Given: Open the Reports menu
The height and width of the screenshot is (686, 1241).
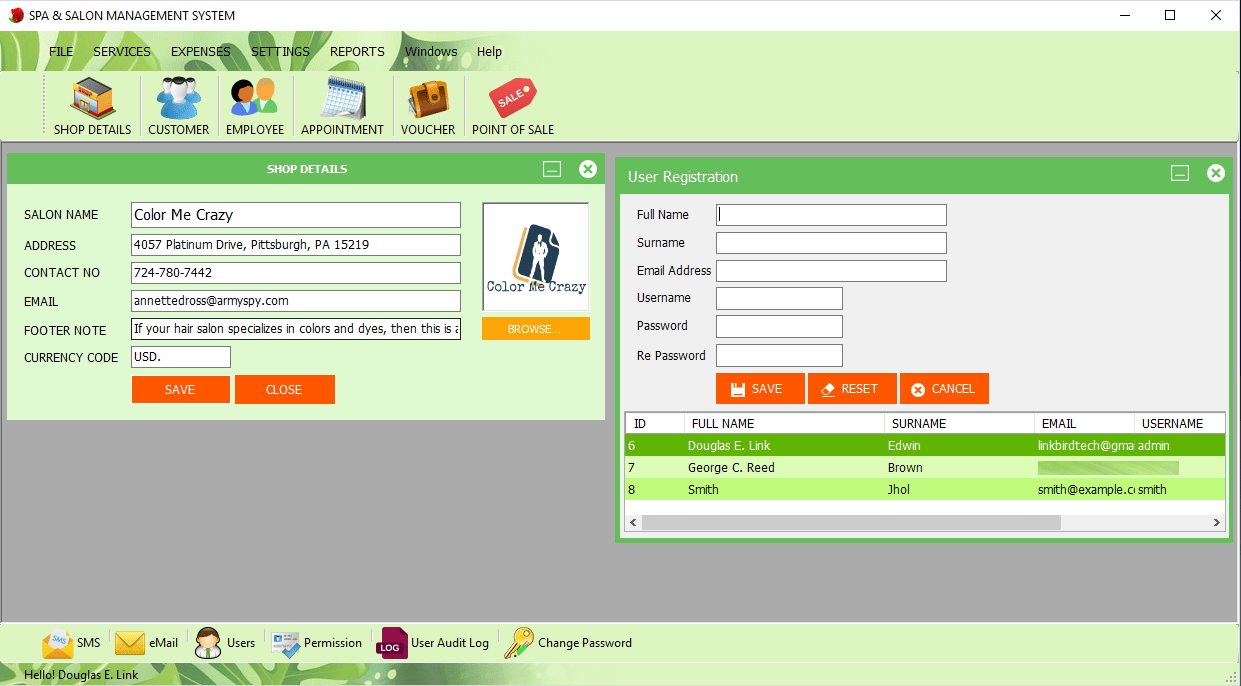Looking at the screenshot, I should pyautogui.click(x=356, y=51).
